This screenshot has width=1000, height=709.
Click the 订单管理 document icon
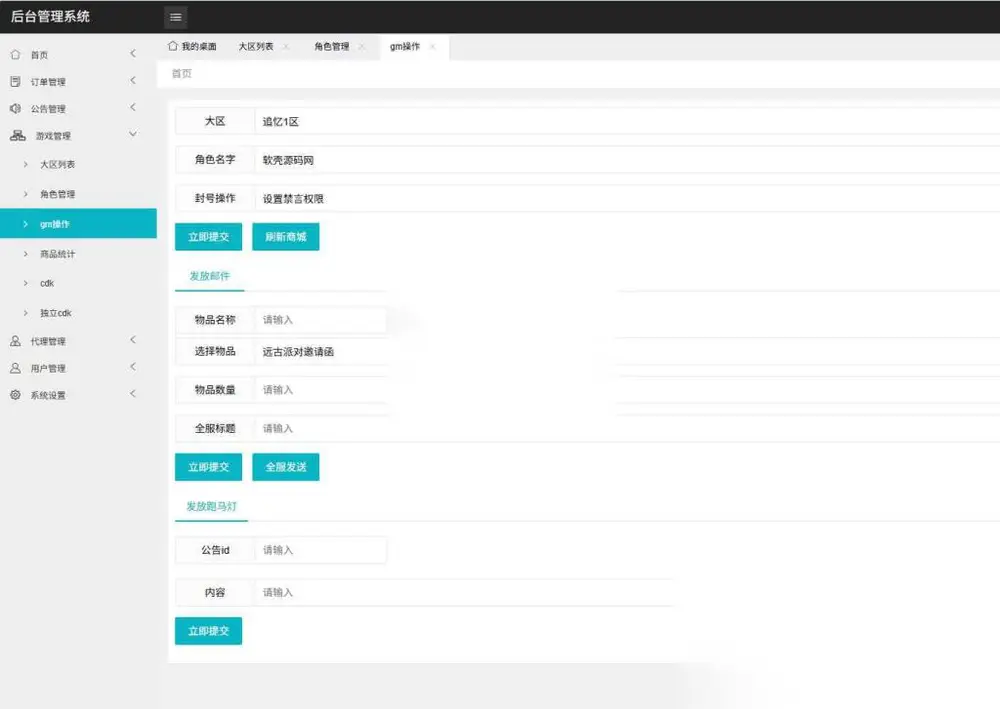pyautogui.click(x=15, y=82)
